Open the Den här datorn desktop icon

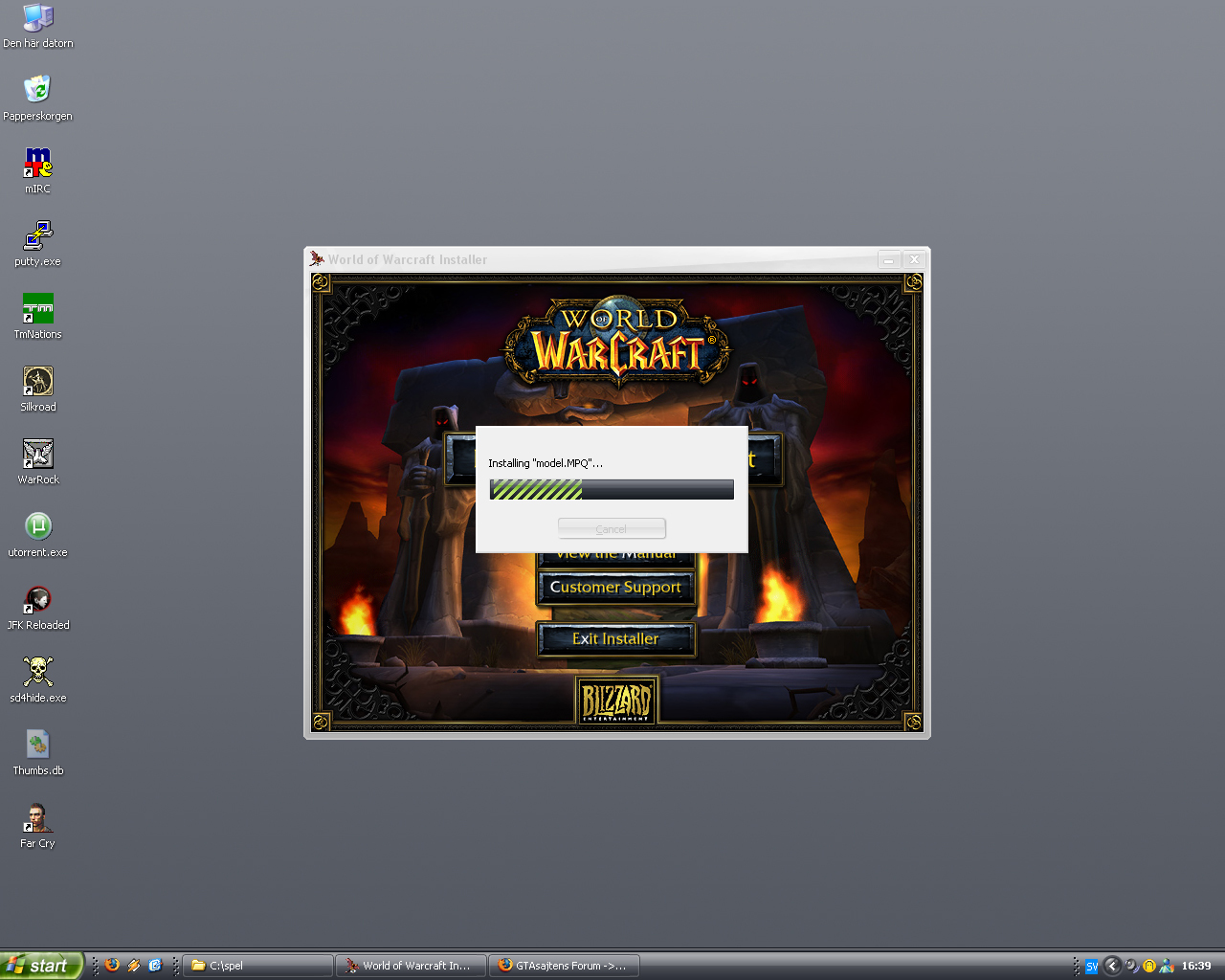37,26
